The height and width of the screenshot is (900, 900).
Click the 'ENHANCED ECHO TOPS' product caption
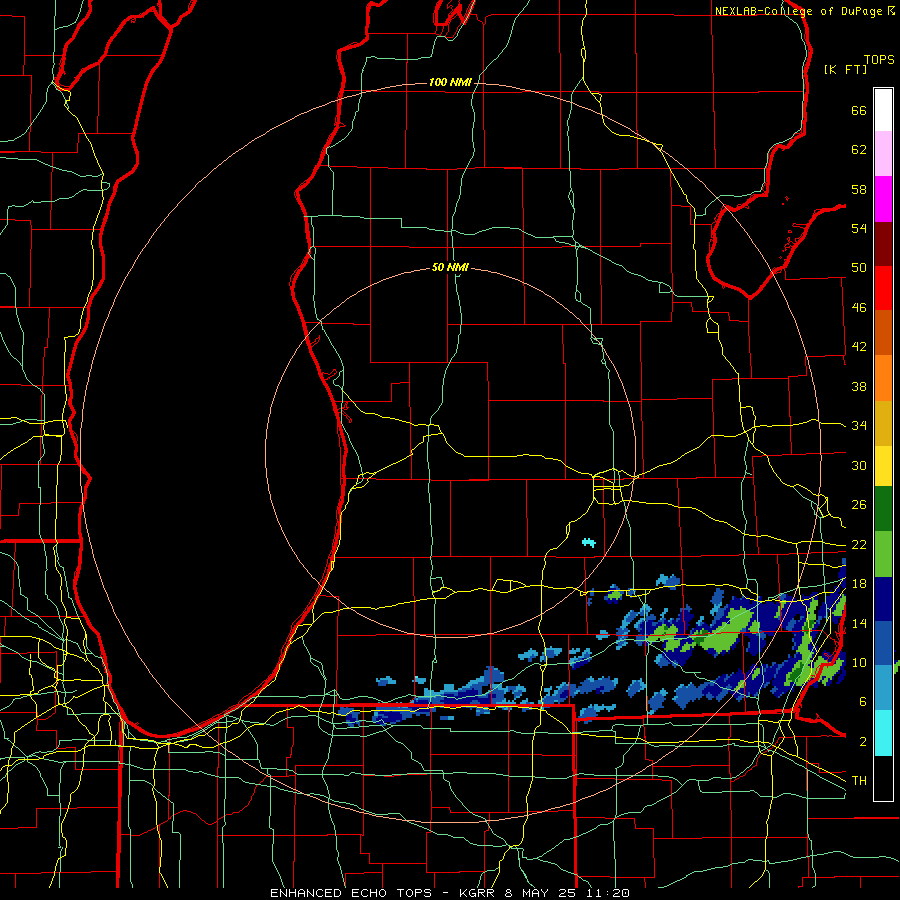coord(351,893)
